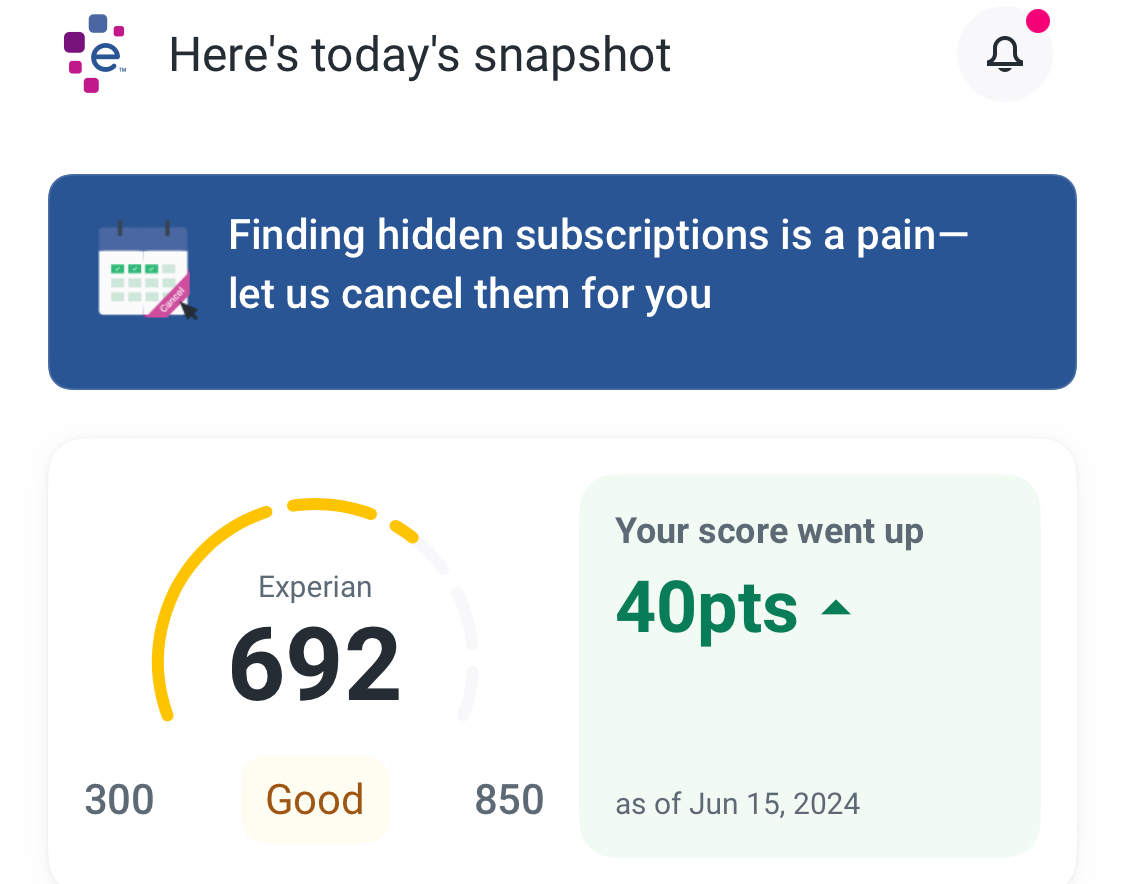The width and height of the screenshot is (1125, 884).
Task: Click the 850 maximum score label
Action: tap(509, 800)
